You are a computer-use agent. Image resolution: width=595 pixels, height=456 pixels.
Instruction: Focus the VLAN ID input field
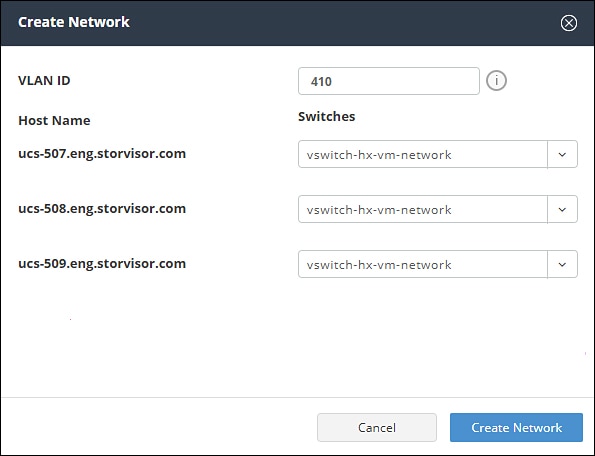tap(389, 81)
